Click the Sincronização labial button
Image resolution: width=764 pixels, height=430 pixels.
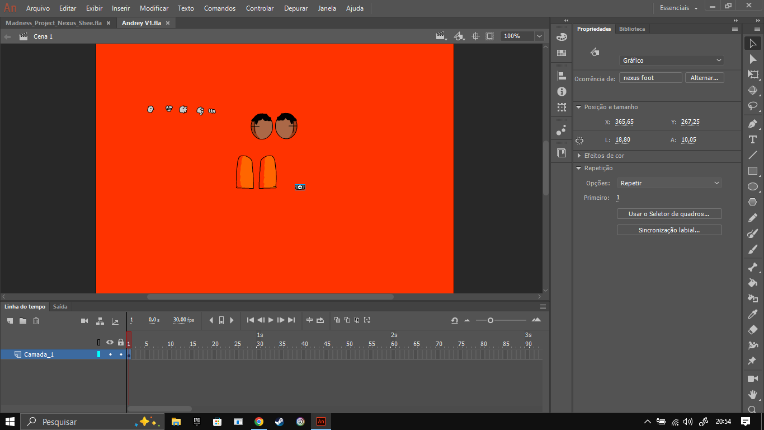tap(669, 230)
